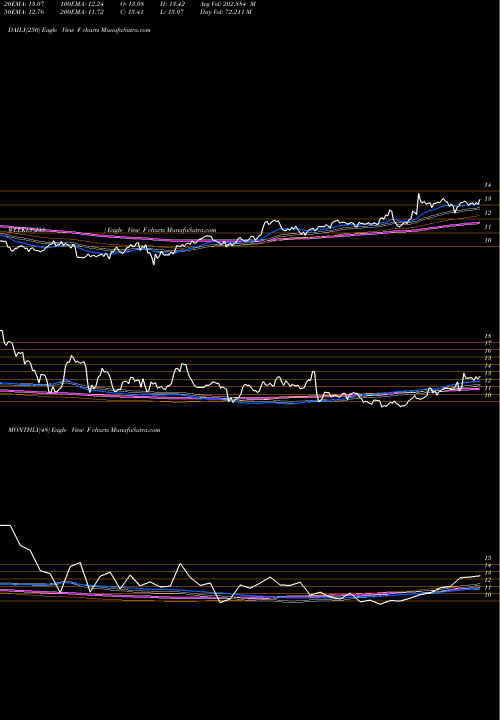Click the 100EMA value readout

point(84,4)
